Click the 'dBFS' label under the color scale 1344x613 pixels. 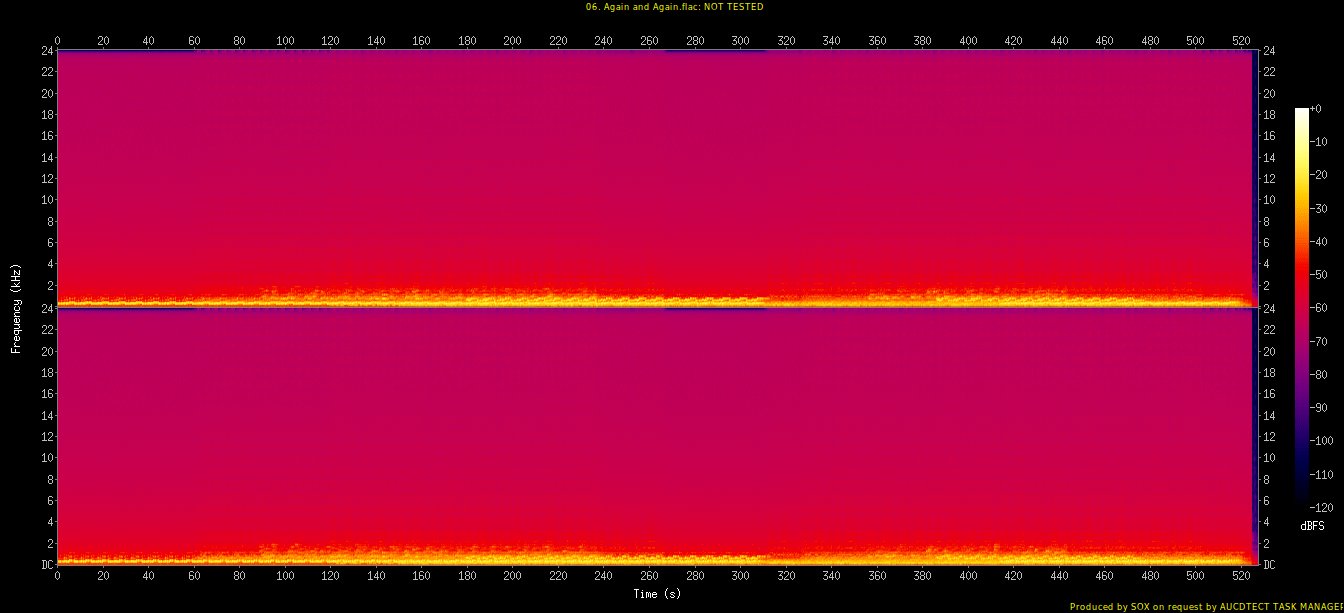click(x=1312, y=525)
